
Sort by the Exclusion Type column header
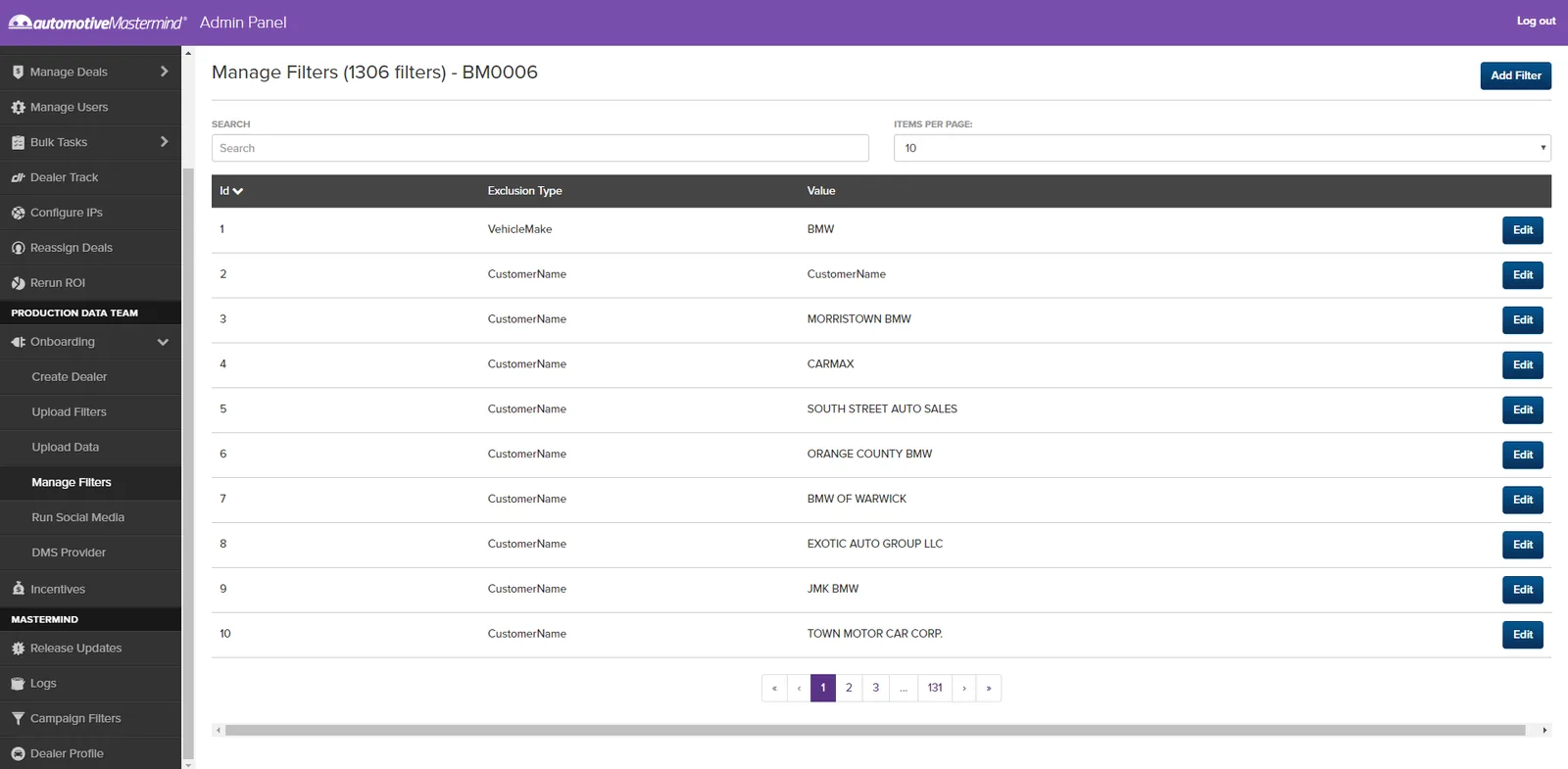coord(524,191)
